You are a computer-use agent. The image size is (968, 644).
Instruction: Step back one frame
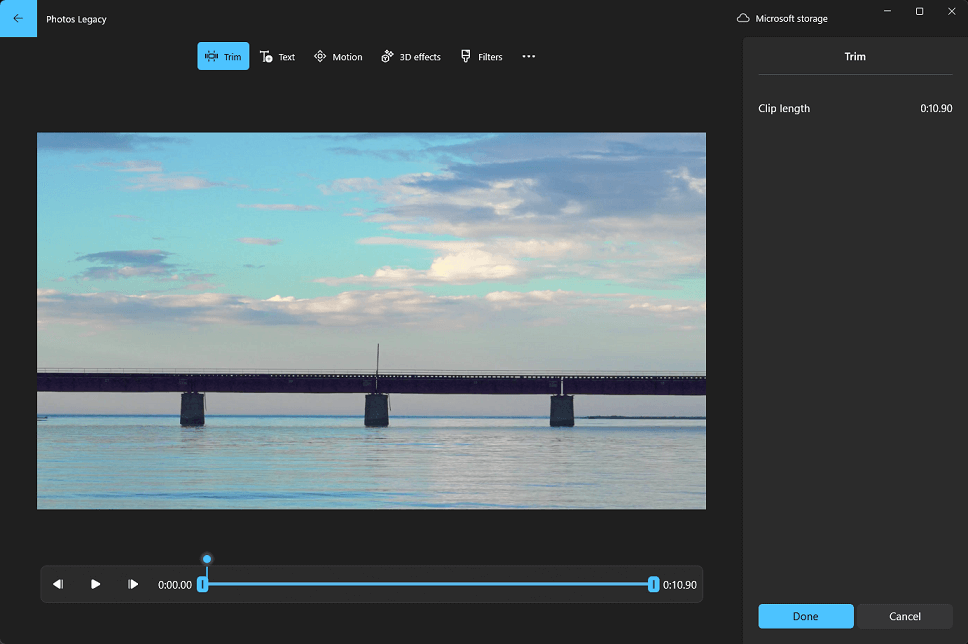(58, 584)
